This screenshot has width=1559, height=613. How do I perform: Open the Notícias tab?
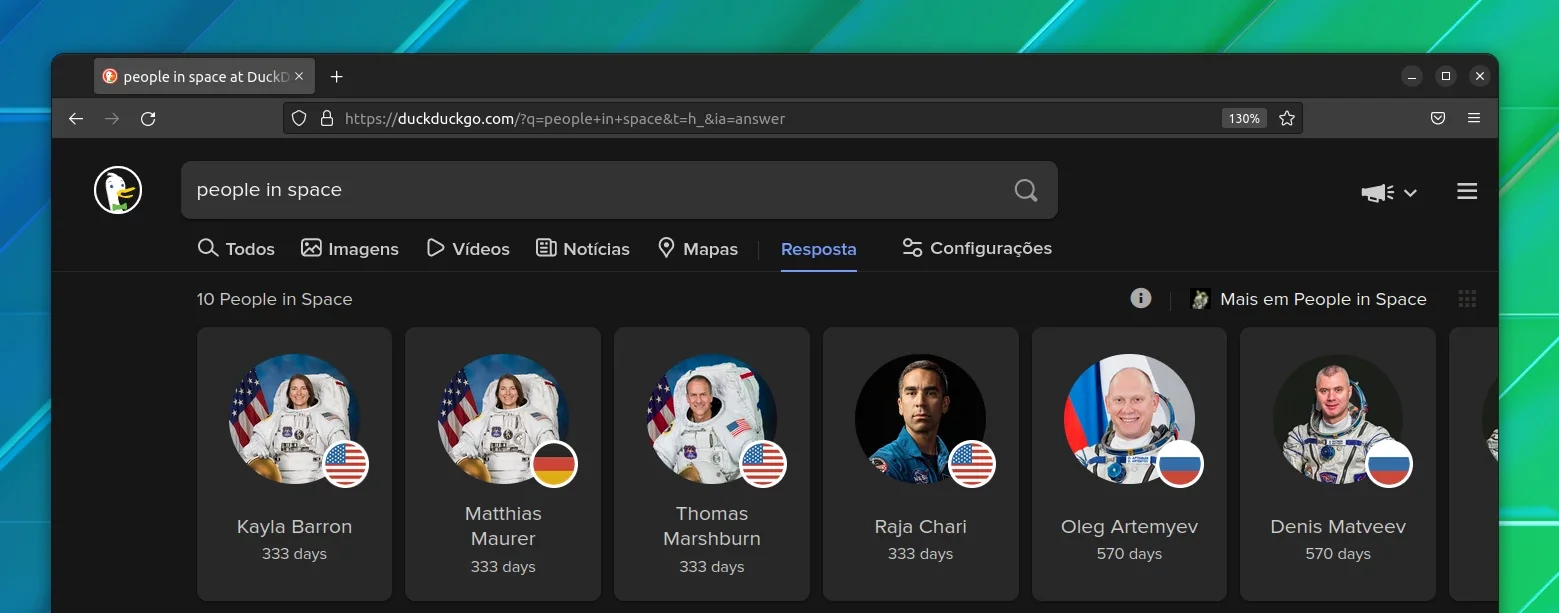[x=583, y=248]
